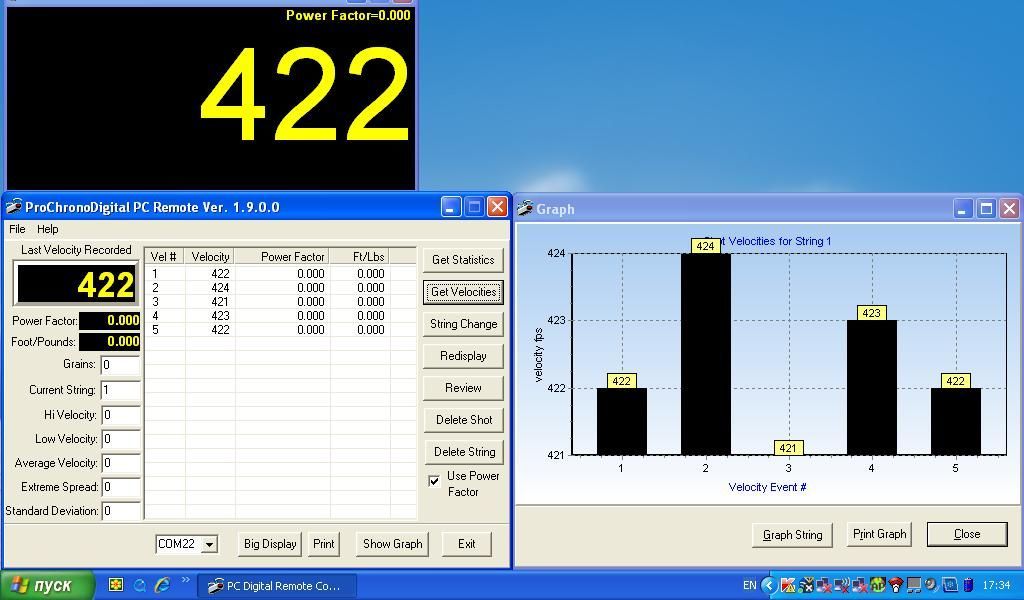Viewport: 1024px width, 600px height.
Task: Click the battery tray icon
Action: click(967, 585)
